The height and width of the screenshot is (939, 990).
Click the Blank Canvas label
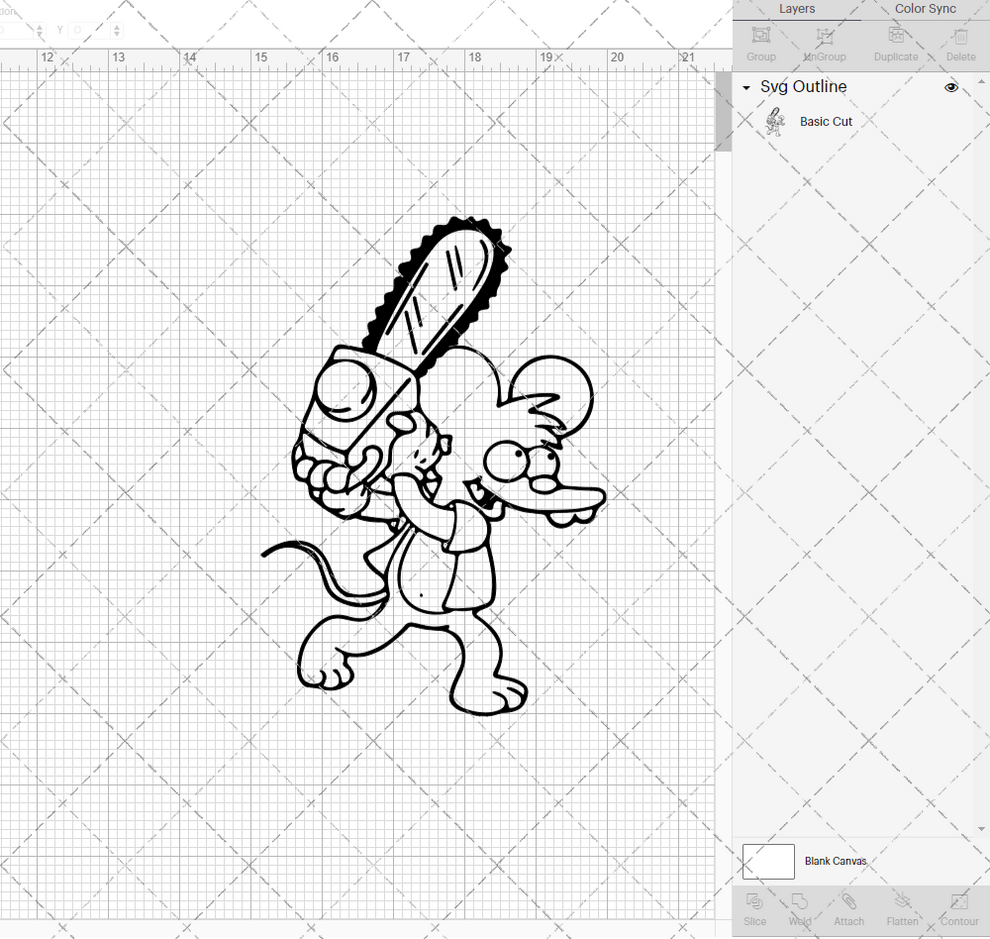tap(836, 861)
